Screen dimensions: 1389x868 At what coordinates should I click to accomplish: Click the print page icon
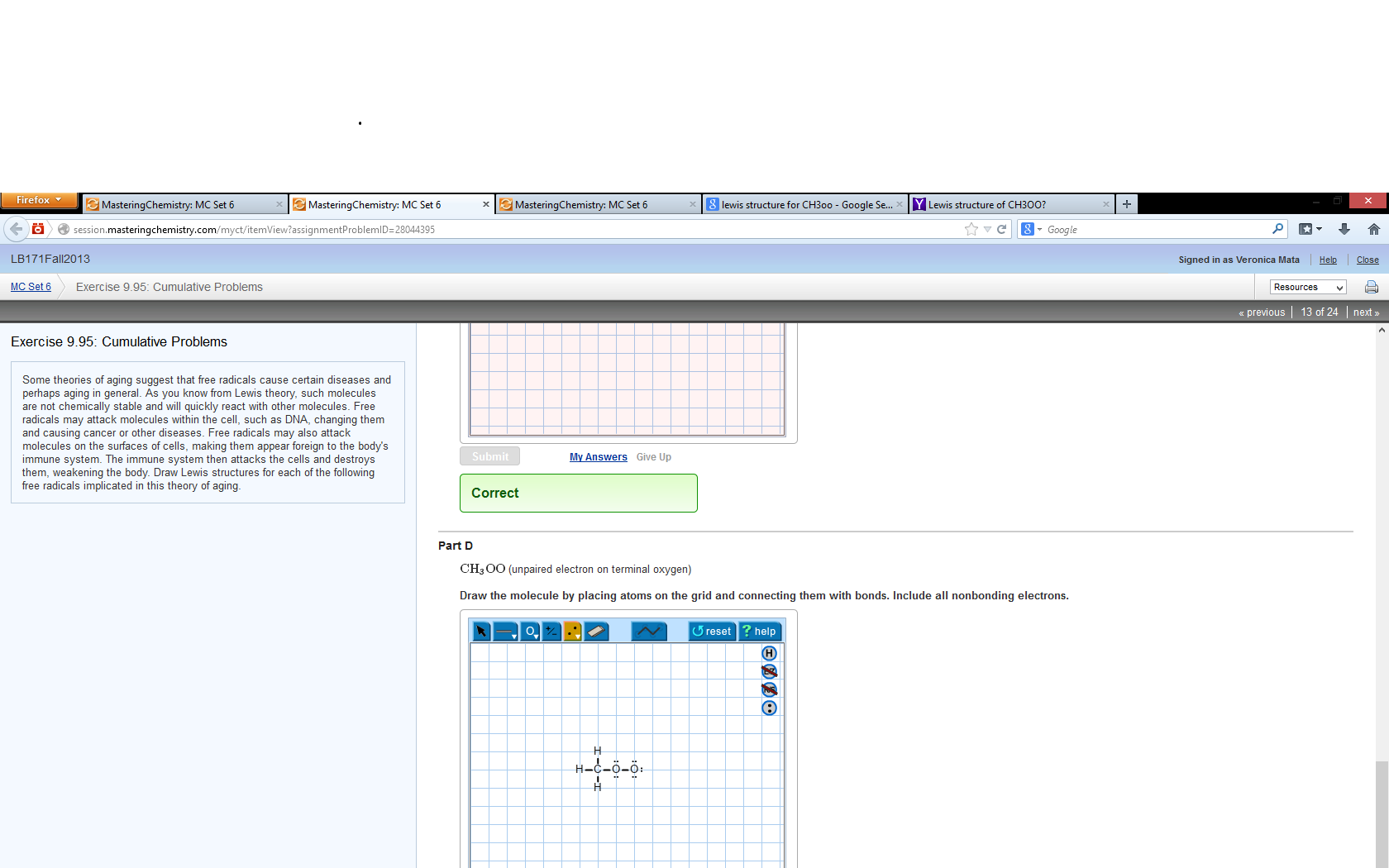tap(1372, 287)
